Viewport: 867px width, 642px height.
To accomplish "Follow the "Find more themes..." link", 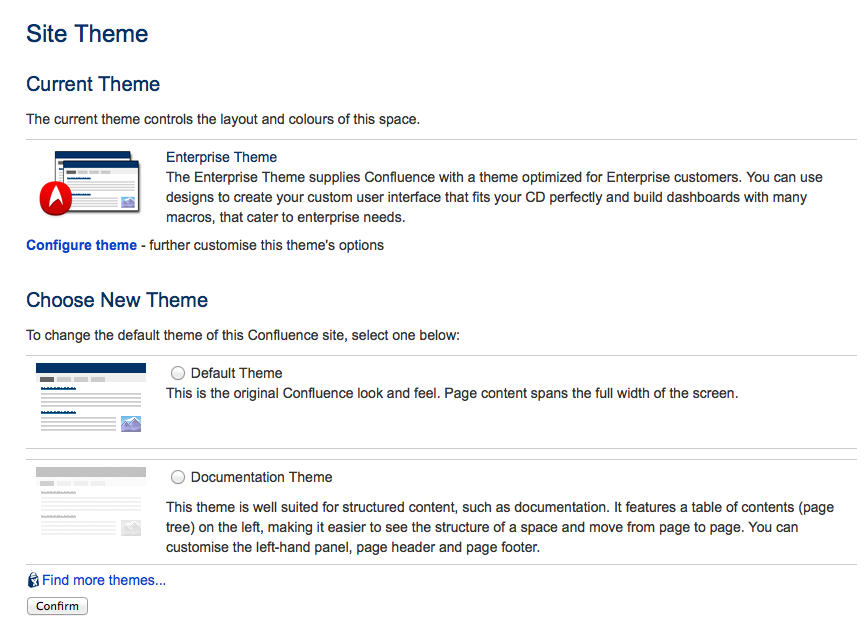I will pyautogui.click(x=105, y=580).
